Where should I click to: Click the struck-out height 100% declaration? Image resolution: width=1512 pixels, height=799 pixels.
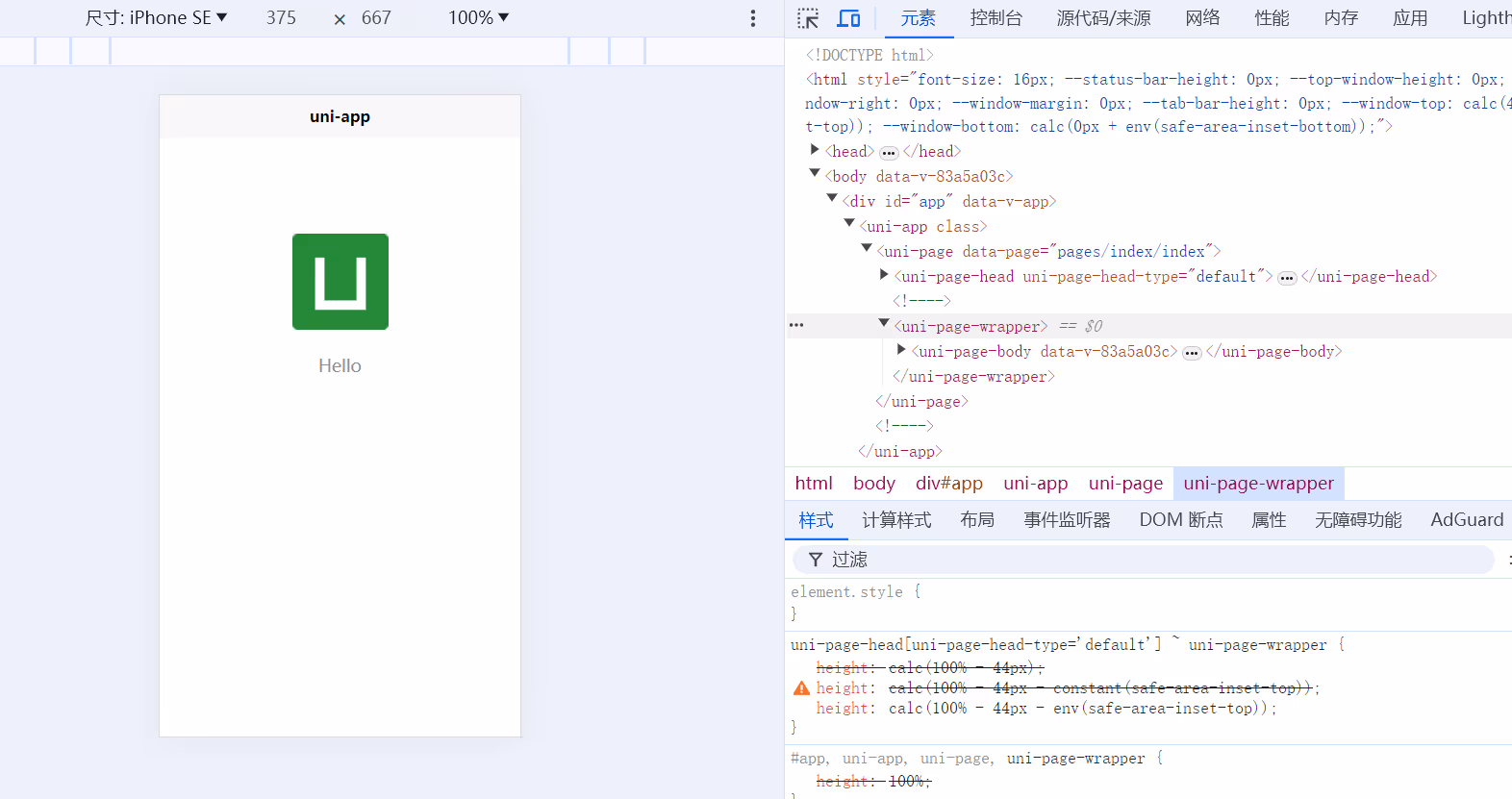(x=873, y=782)
